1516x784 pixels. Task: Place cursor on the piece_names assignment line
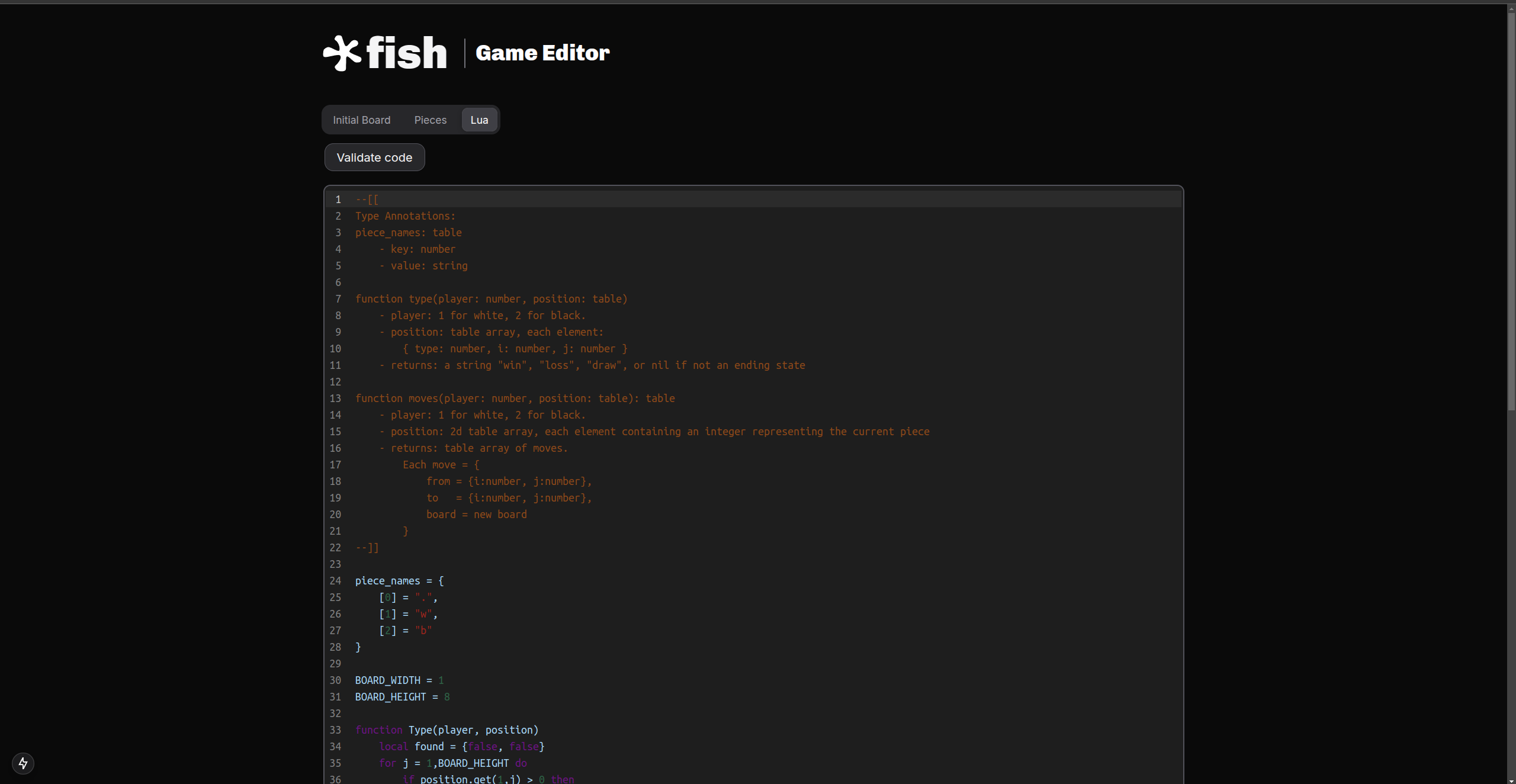[399, 581]
